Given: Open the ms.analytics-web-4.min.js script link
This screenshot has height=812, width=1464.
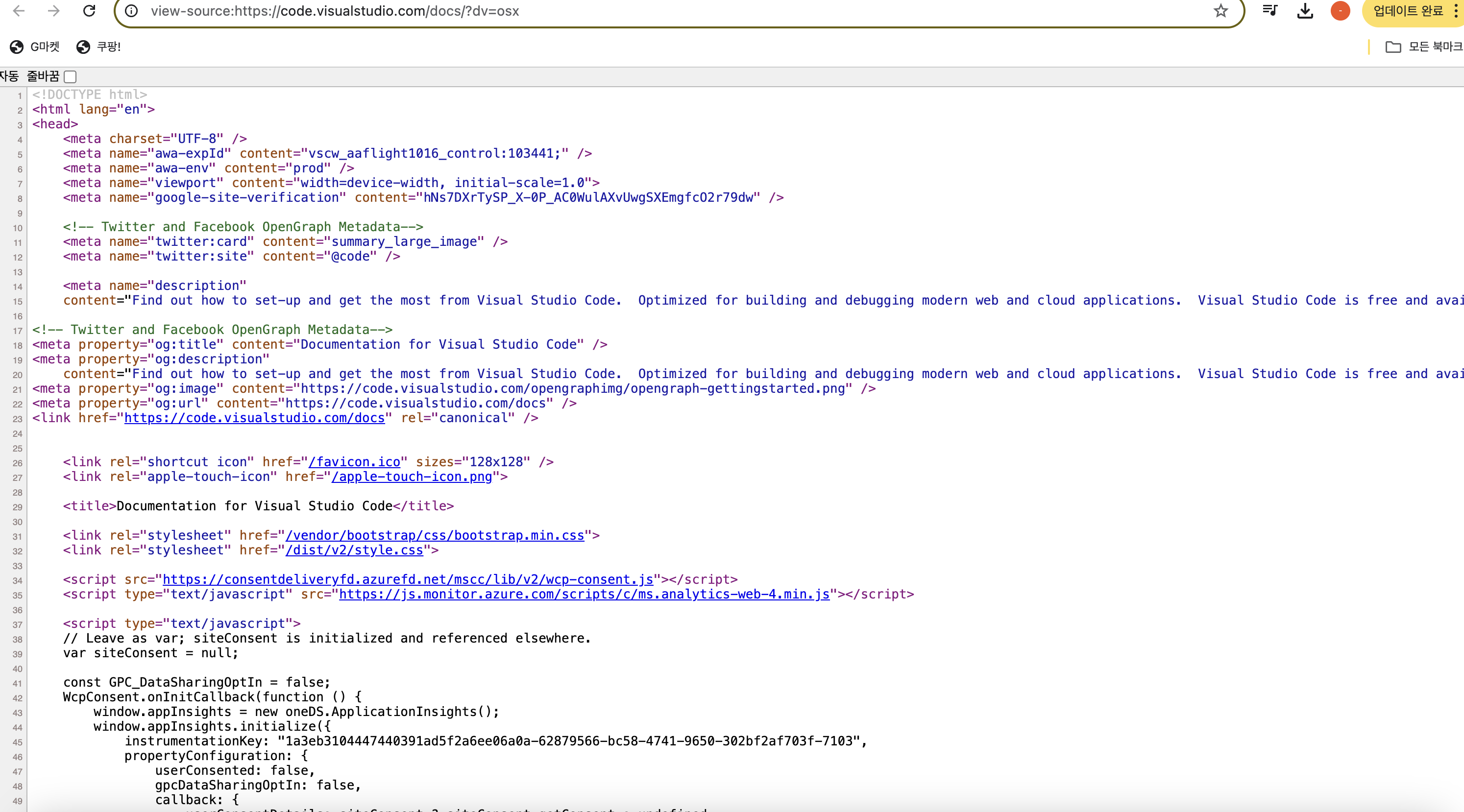Looking at the screenshot, I should pos(584,595).
